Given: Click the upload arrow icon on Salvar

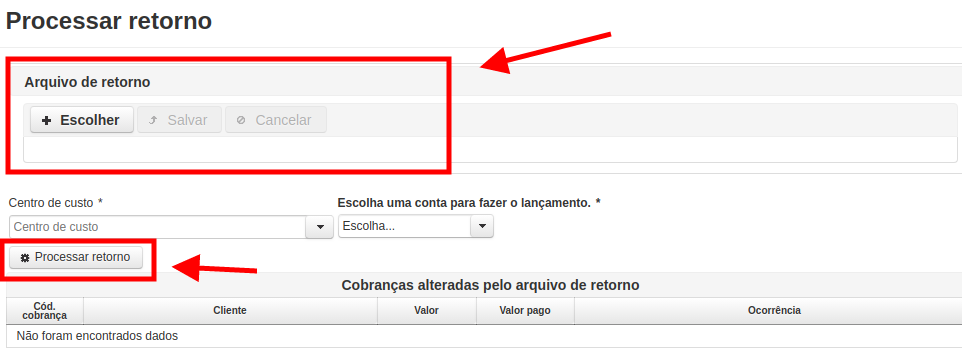Looking at the screenshot, I should click(153, 121).
